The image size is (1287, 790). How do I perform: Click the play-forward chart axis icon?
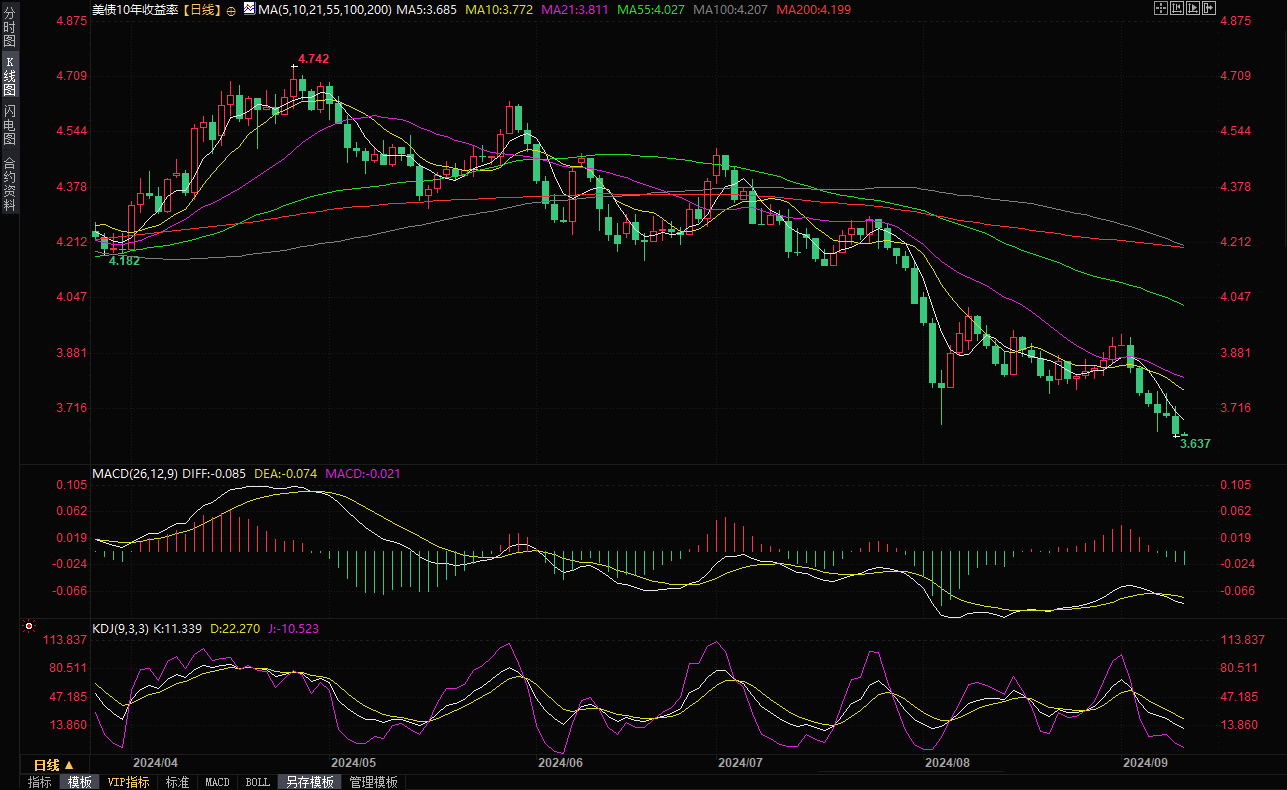pyautogui.click(x=1192, y=8)
